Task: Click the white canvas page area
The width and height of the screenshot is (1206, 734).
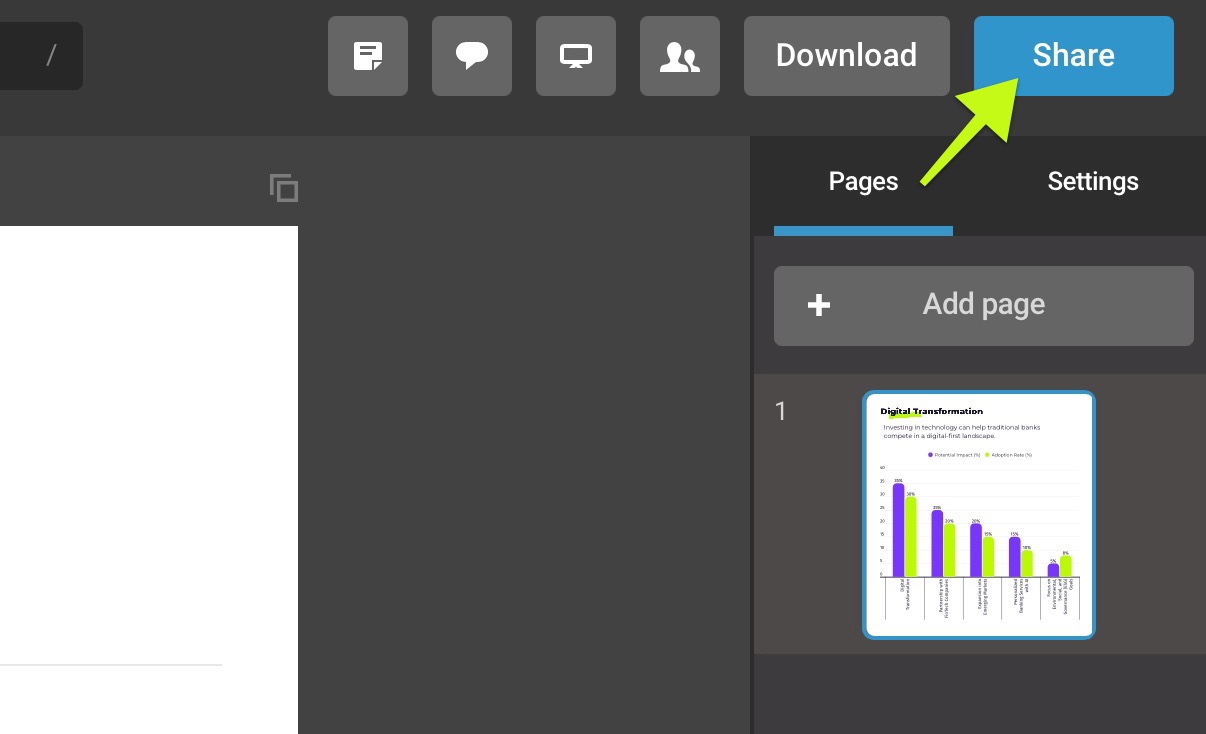Action: pyautogui.click(x=149, y=450)
